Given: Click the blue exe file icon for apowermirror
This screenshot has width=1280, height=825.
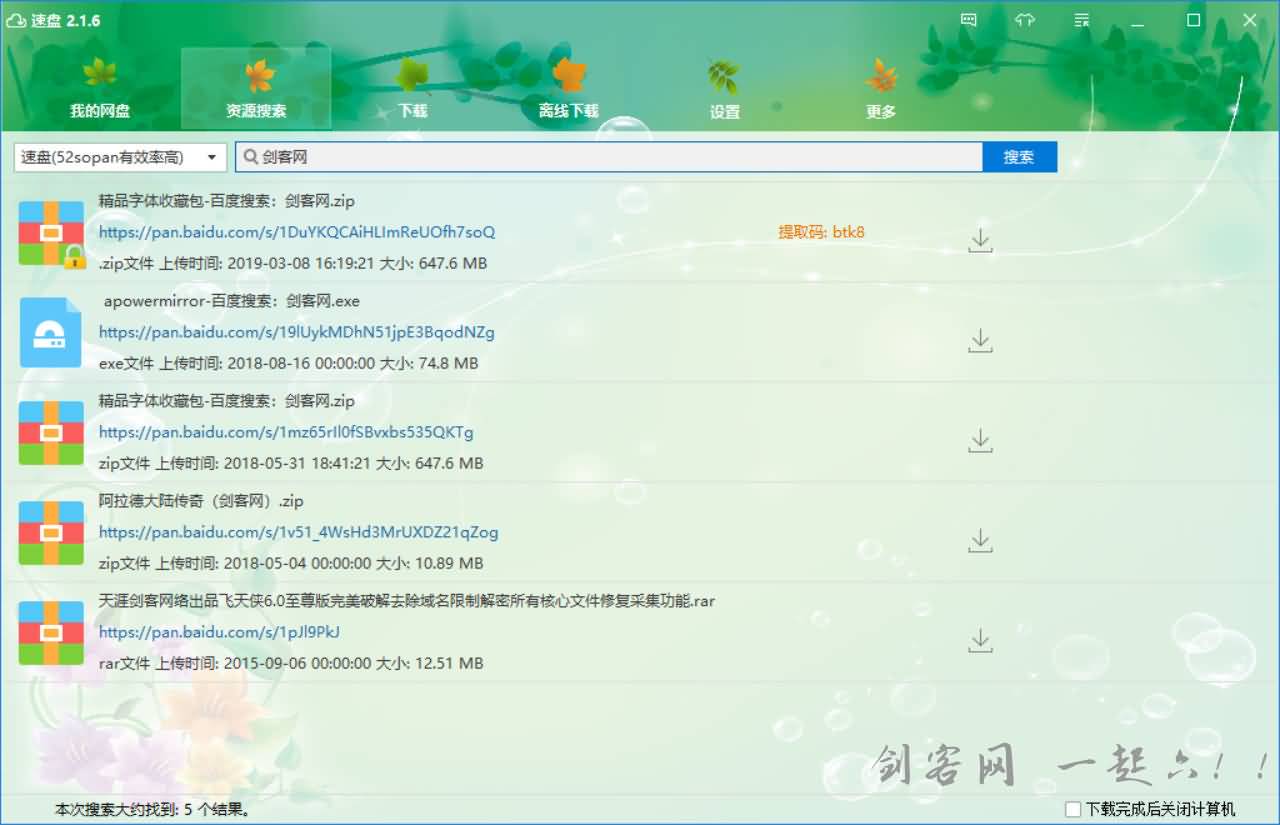Looking at the screenshot, I should click(x=51, y=333).
